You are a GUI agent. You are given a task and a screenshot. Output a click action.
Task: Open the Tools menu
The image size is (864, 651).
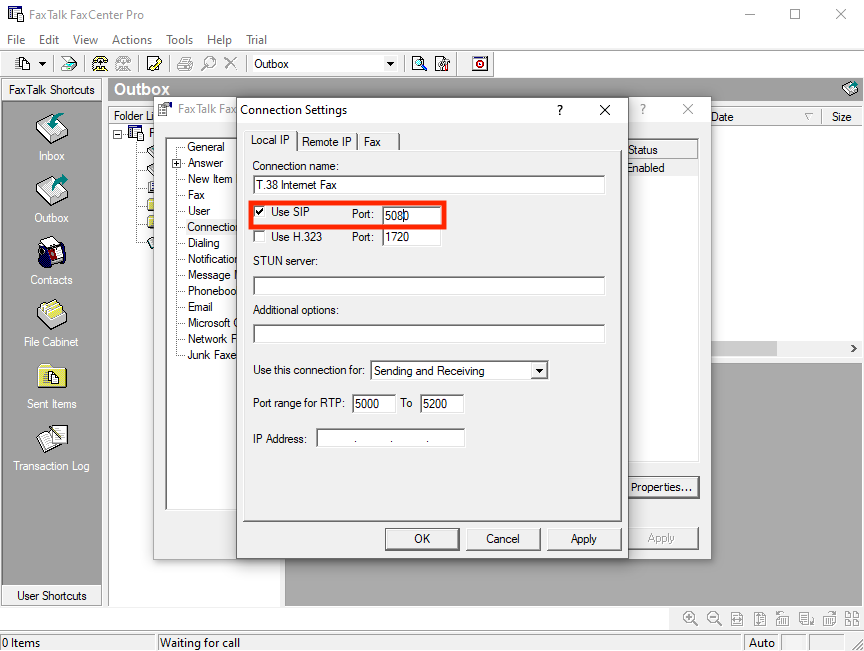coord(180,40)
